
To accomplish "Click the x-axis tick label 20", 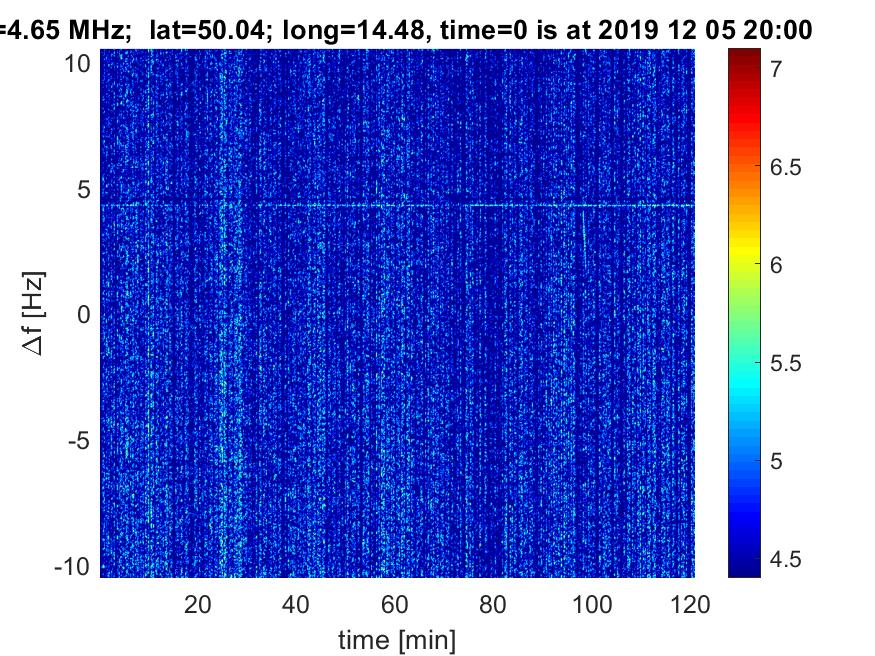I will tap(198, 604).
